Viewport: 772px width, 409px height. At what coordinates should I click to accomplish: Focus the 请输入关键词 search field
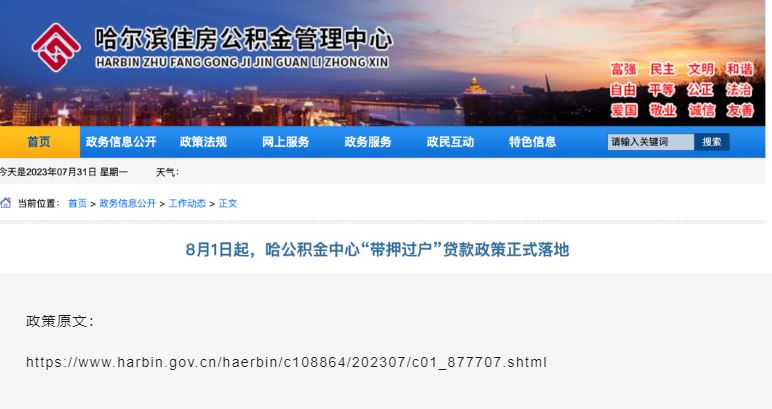point(651,142)
